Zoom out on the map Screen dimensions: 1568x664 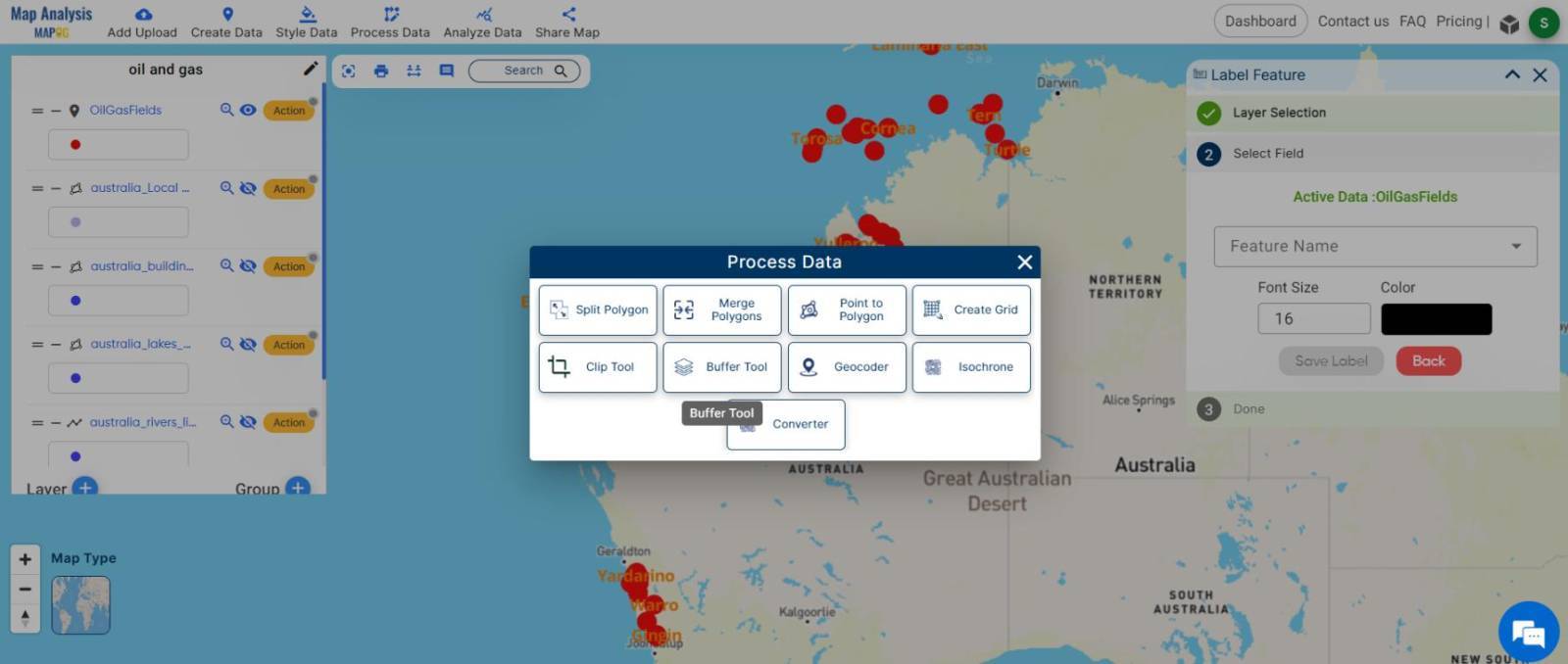(25, 589)
